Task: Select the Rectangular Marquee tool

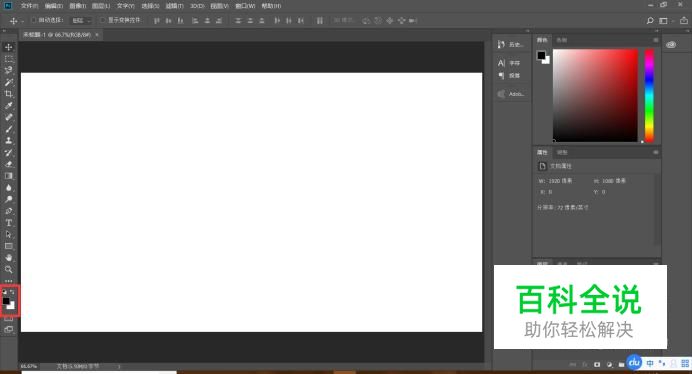Action: point(8,59)
